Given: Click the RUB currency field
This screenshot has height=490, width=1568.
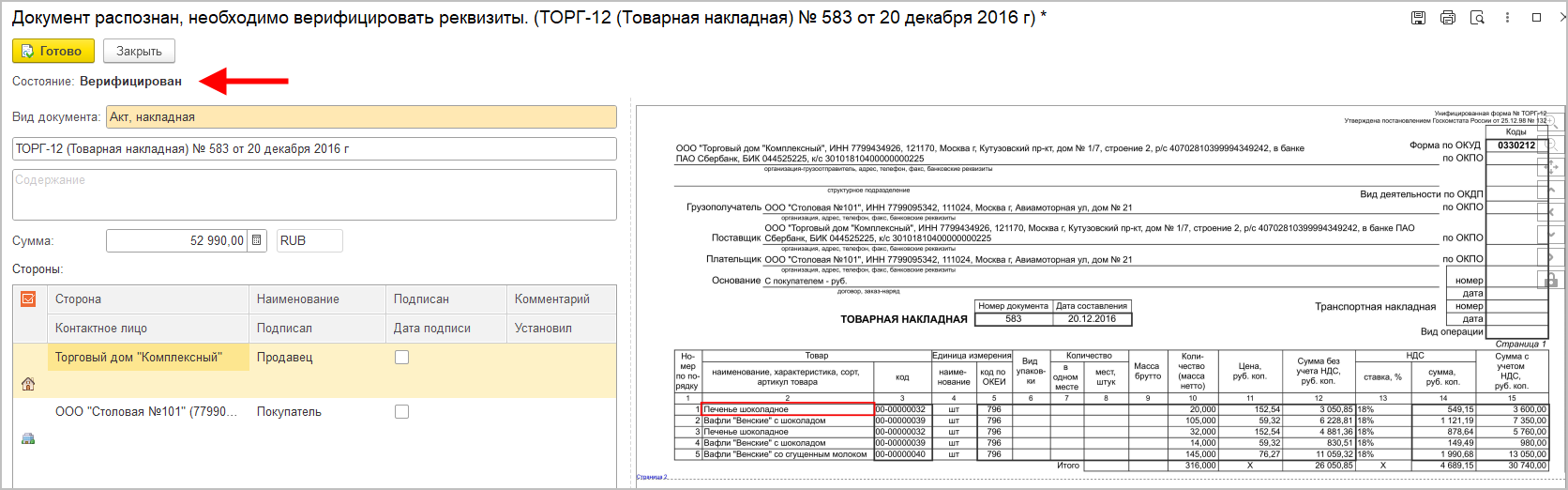Looking at the screenshot, I should [x=309, y=240].
